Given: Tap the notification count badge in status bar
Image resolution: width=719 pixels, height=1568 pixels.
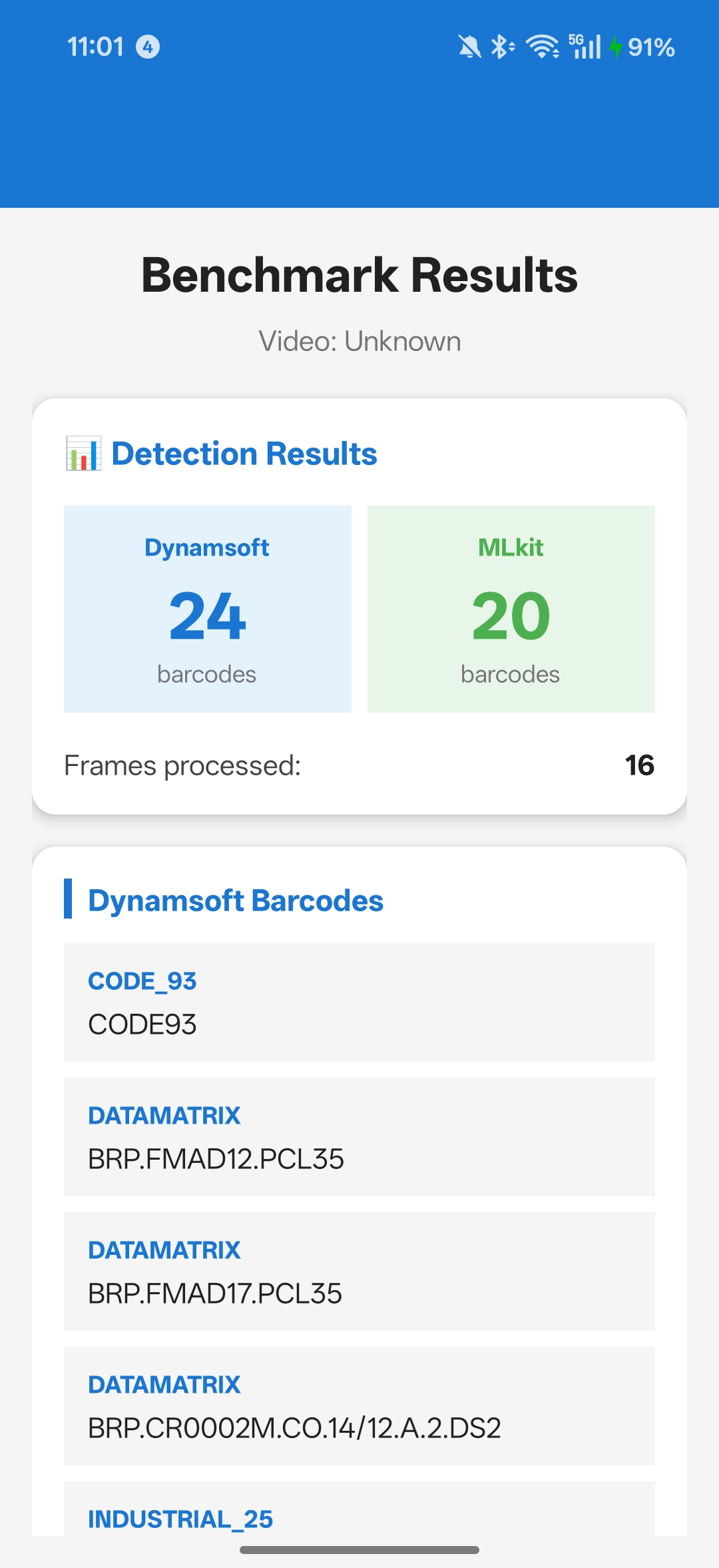Looking at the screenshot, I should coord(148,47).
